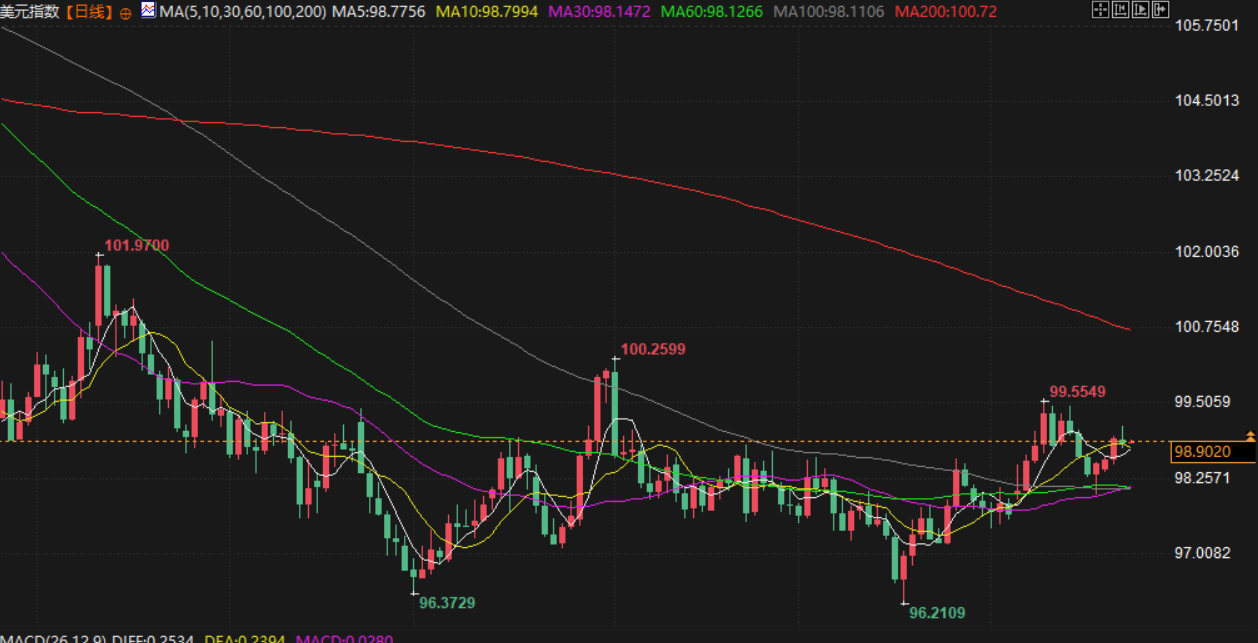This screenshot has height=643, width=1258.
Task: Click the 100.2599 peak price label
Action: [x=653, y=349]
